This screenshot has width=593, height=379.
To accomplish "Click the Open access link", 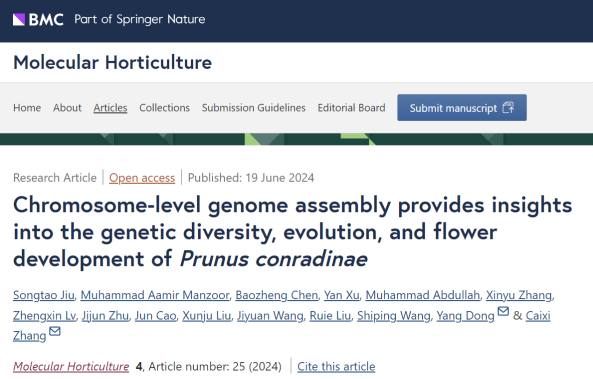I will pyautogui.click(x=142, y=178).
